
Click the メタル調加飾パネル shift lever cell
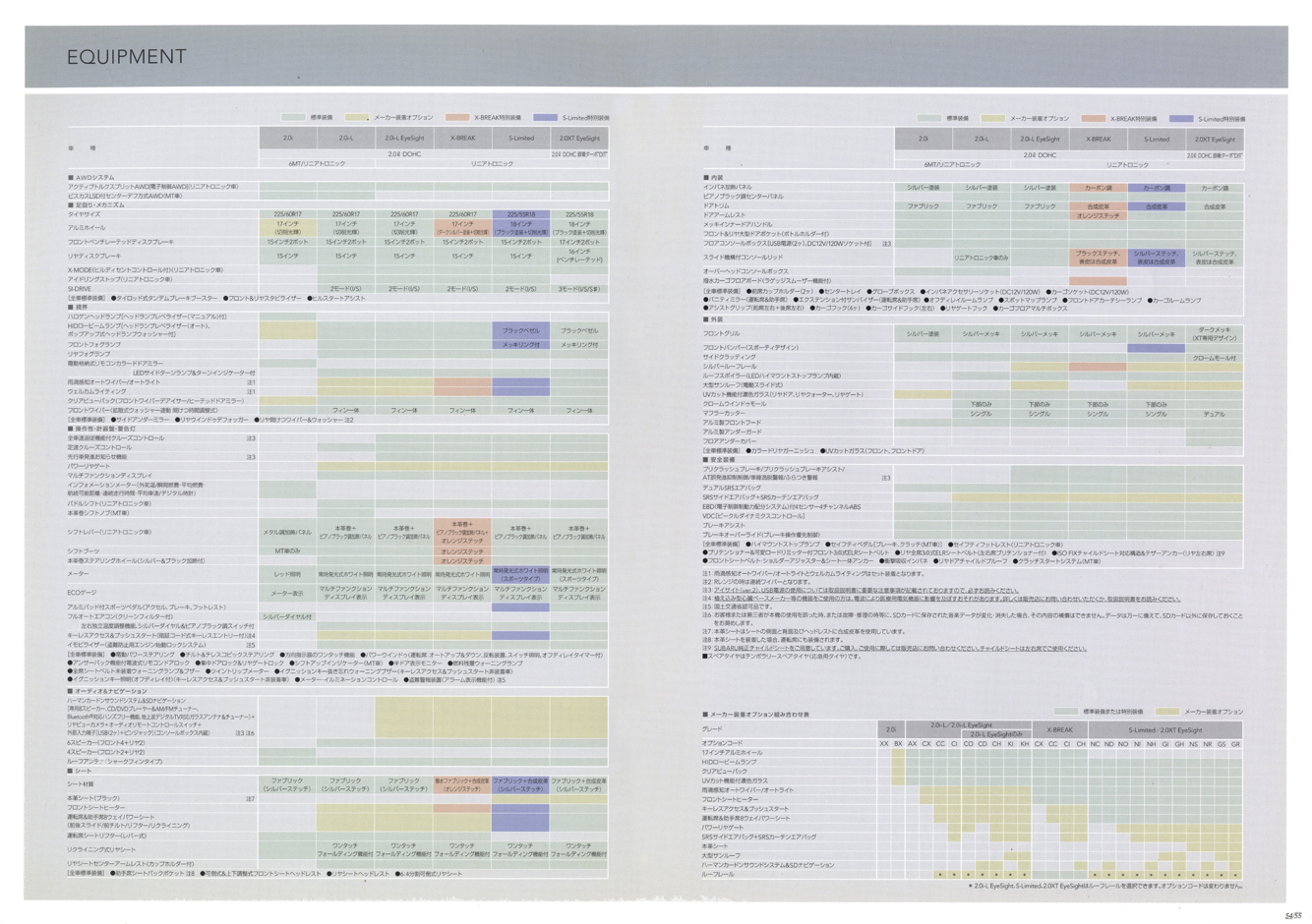(x=287, y=532)
